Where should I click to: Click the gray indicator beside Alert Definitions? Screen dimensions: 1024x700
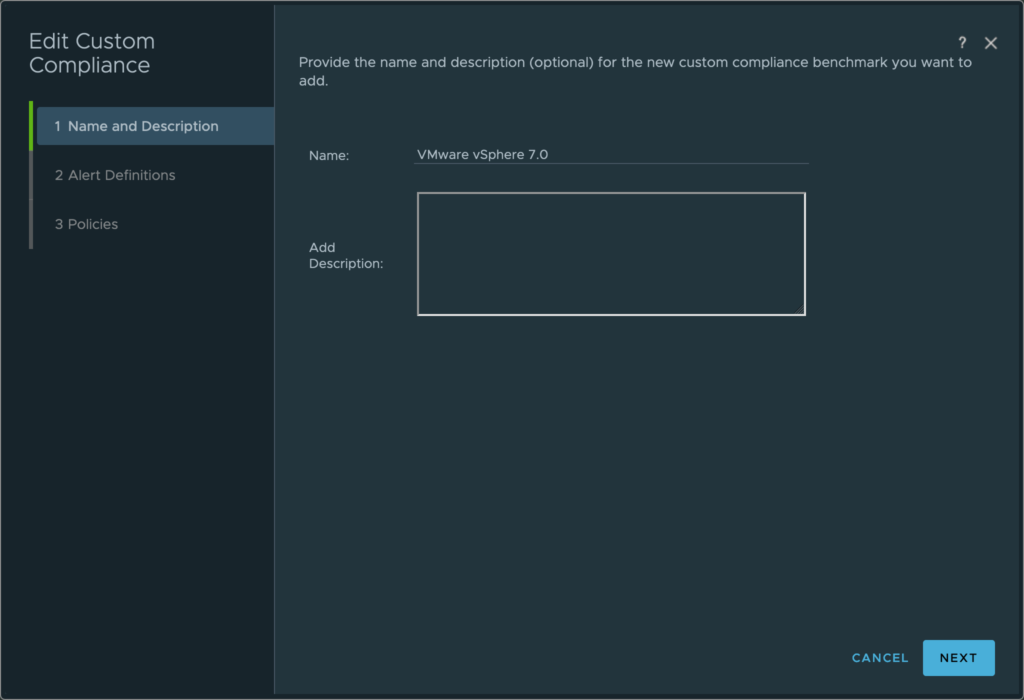click(x=31, y=175)
